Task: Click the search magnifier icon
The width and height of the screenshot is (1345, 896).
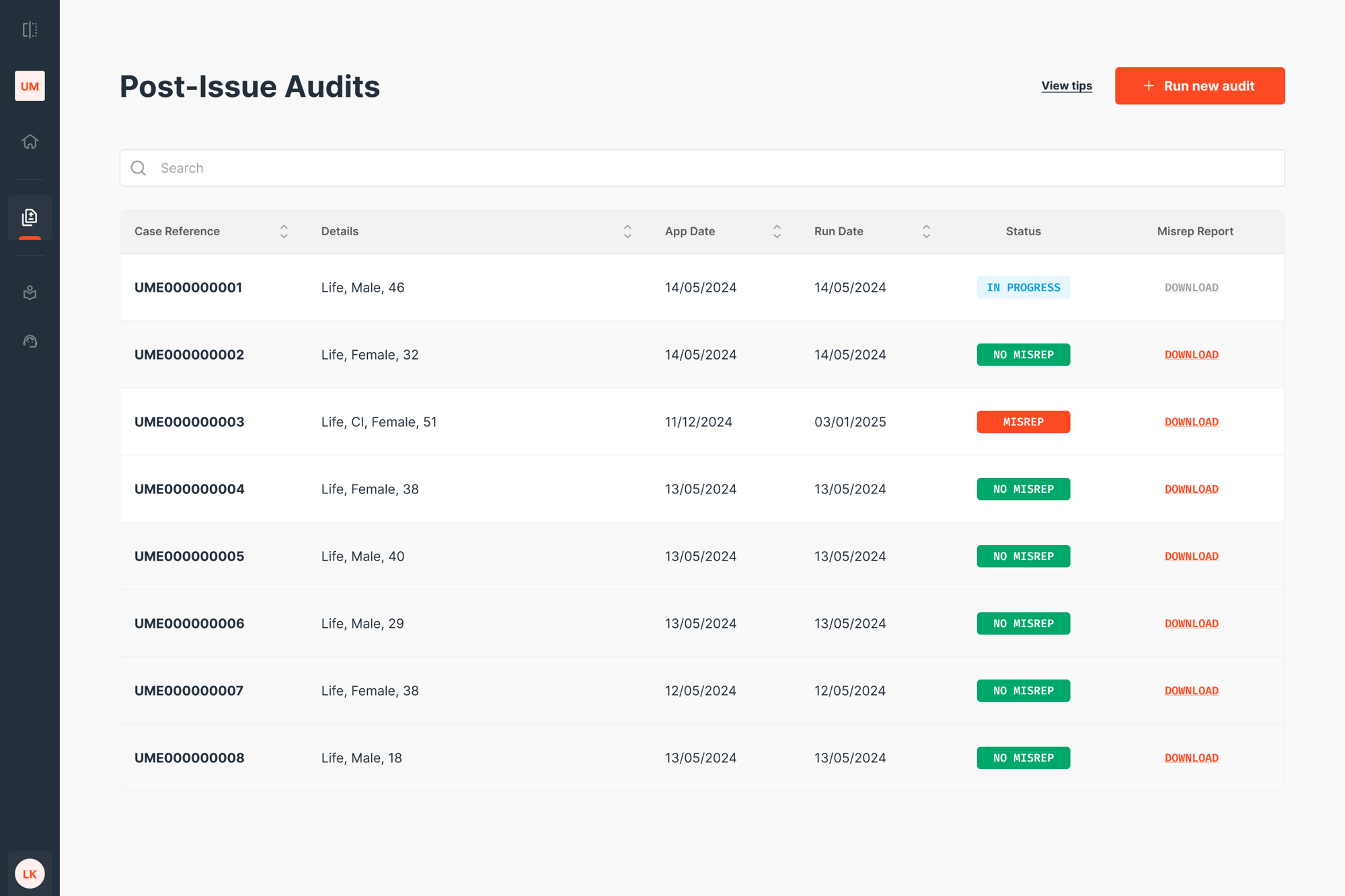Action: click(139, 168)
